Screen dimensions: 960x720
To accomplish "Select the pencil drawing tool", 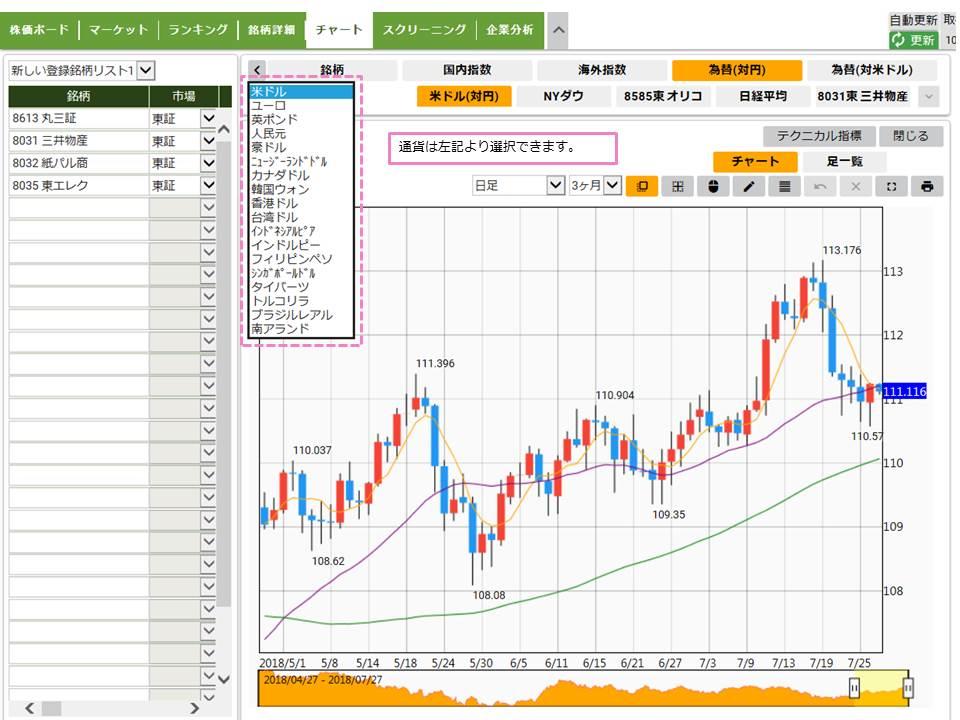I will (x=748, y=186).
